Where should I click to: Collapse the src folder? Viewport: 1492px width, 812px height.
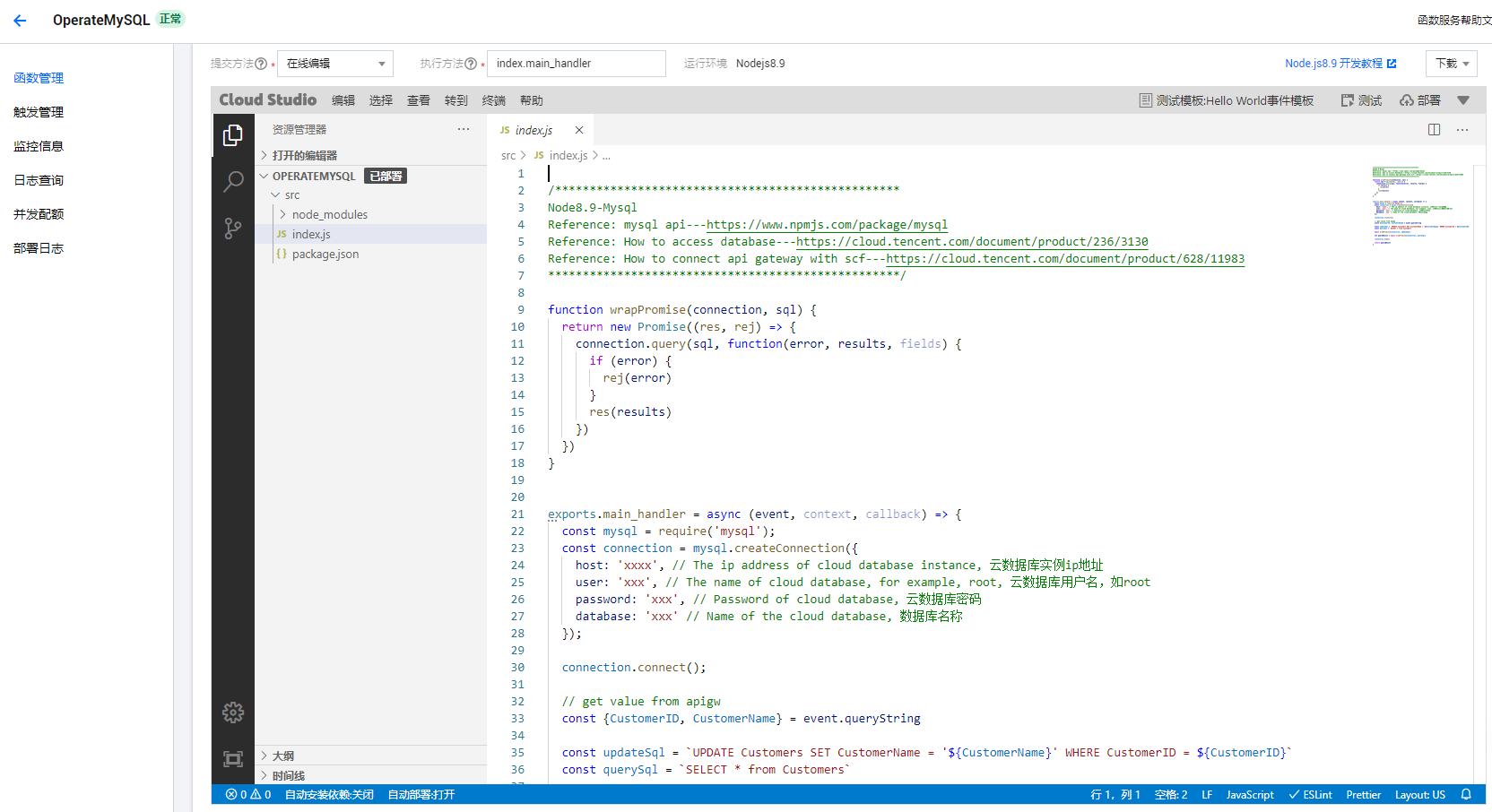click(371, 195)
